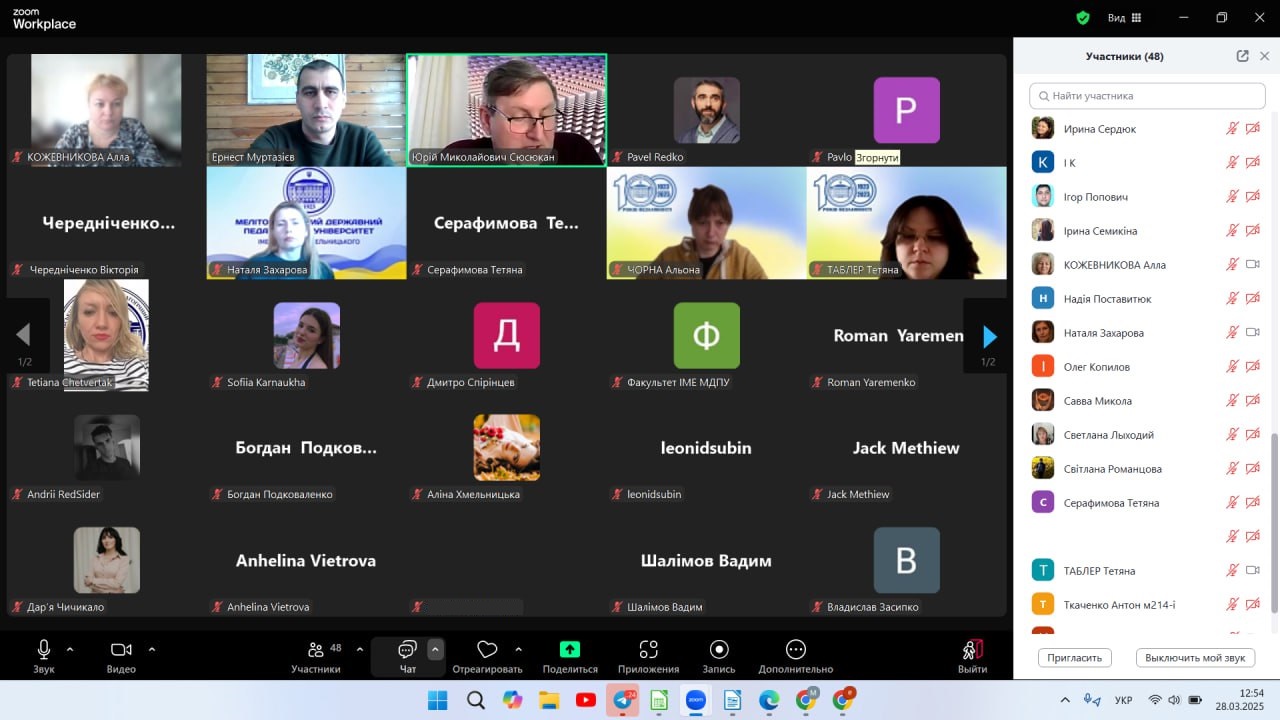Open the Вид view layout menu
The image size is (1280, 720).
tap(1124, 18)
